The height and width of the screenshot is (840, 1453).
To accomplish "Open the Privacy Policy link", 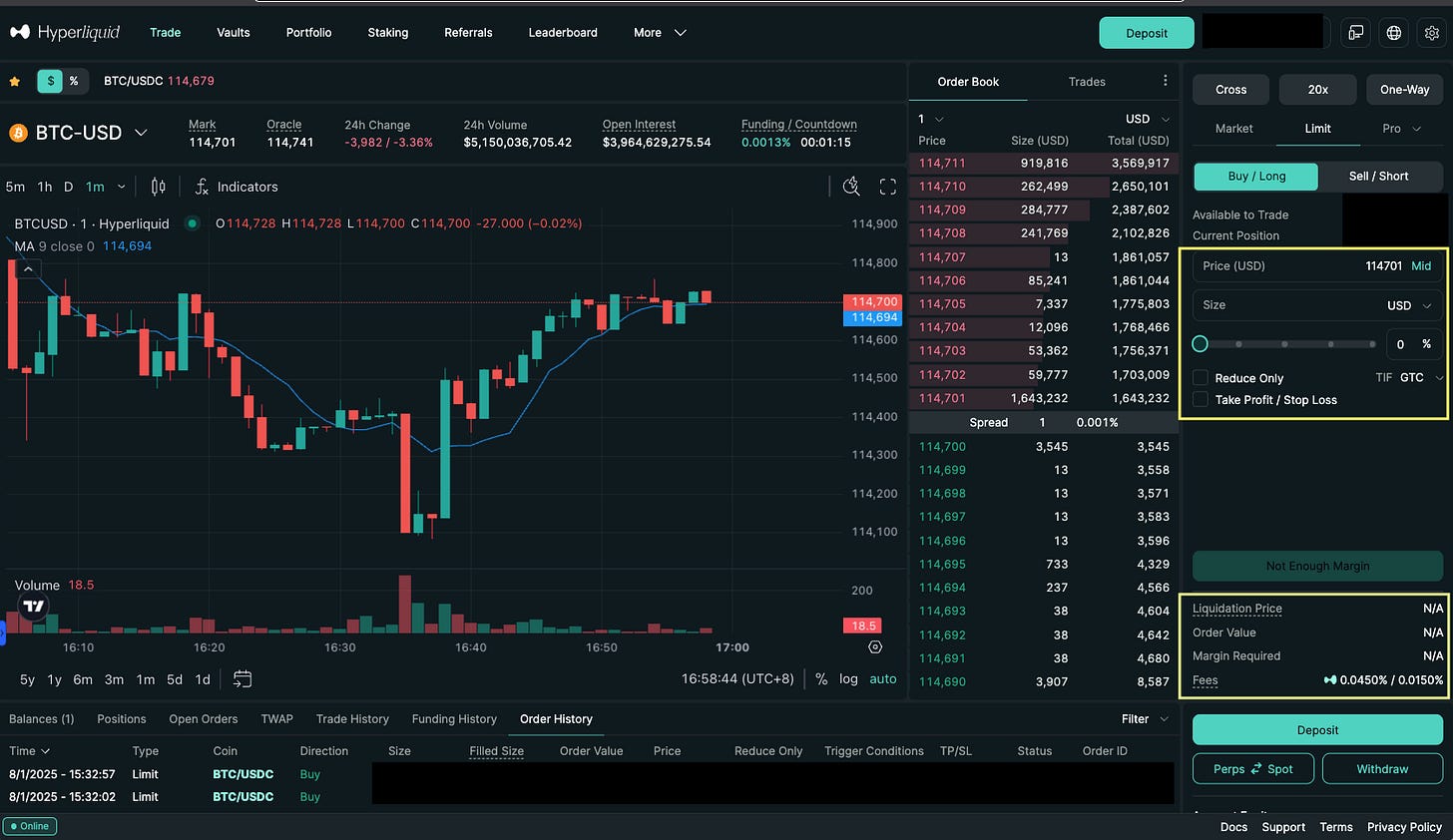I will [x=1404, y=827].
